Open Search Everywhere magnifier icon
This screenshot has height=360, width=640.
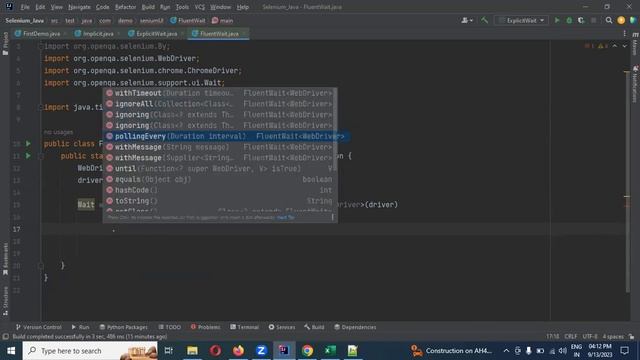point(609,20)
